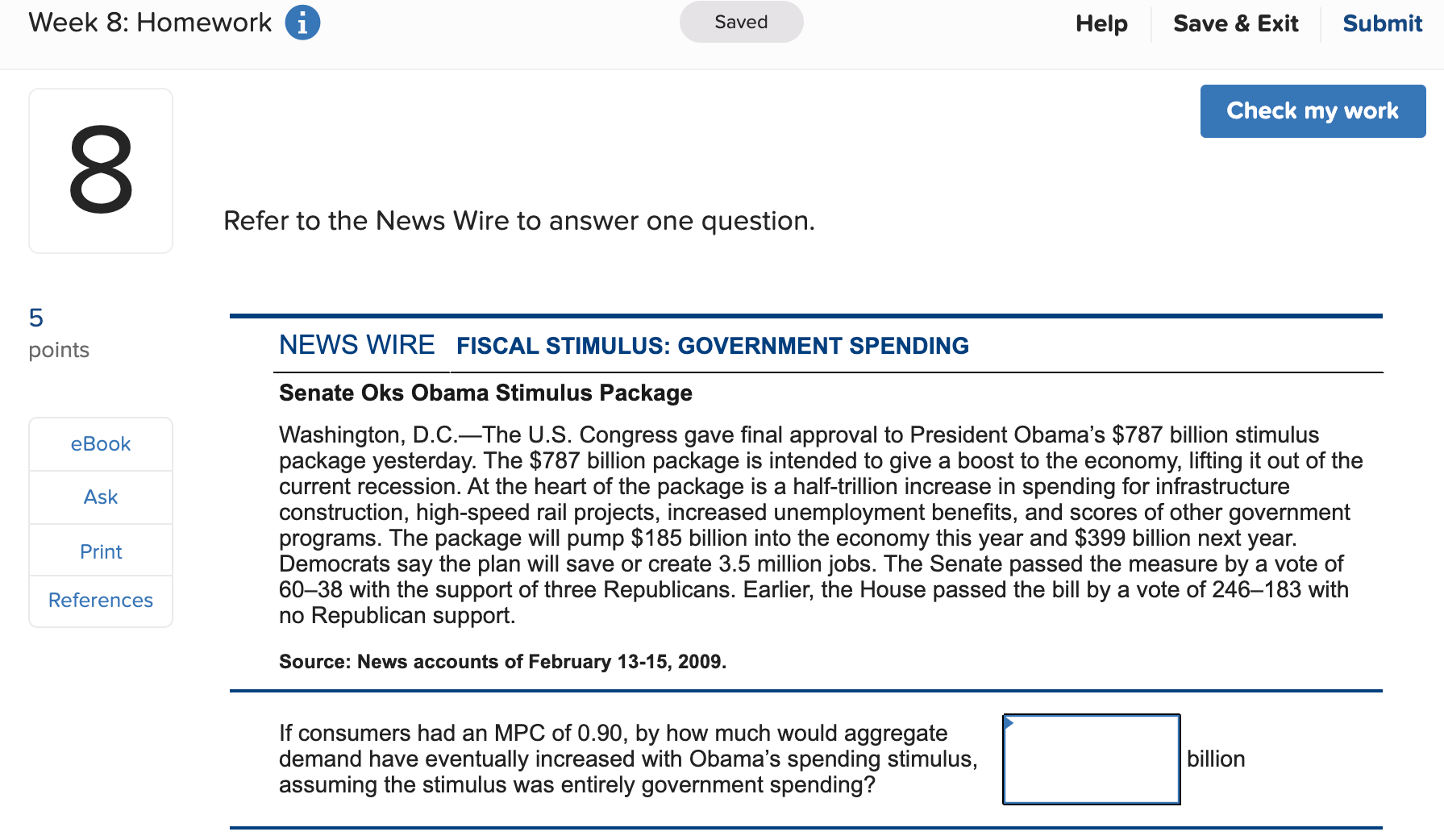Click the Senate Oks Obama Stimulus Package headline
This screenshot has width=1444, height=840.
pos(485,393)
